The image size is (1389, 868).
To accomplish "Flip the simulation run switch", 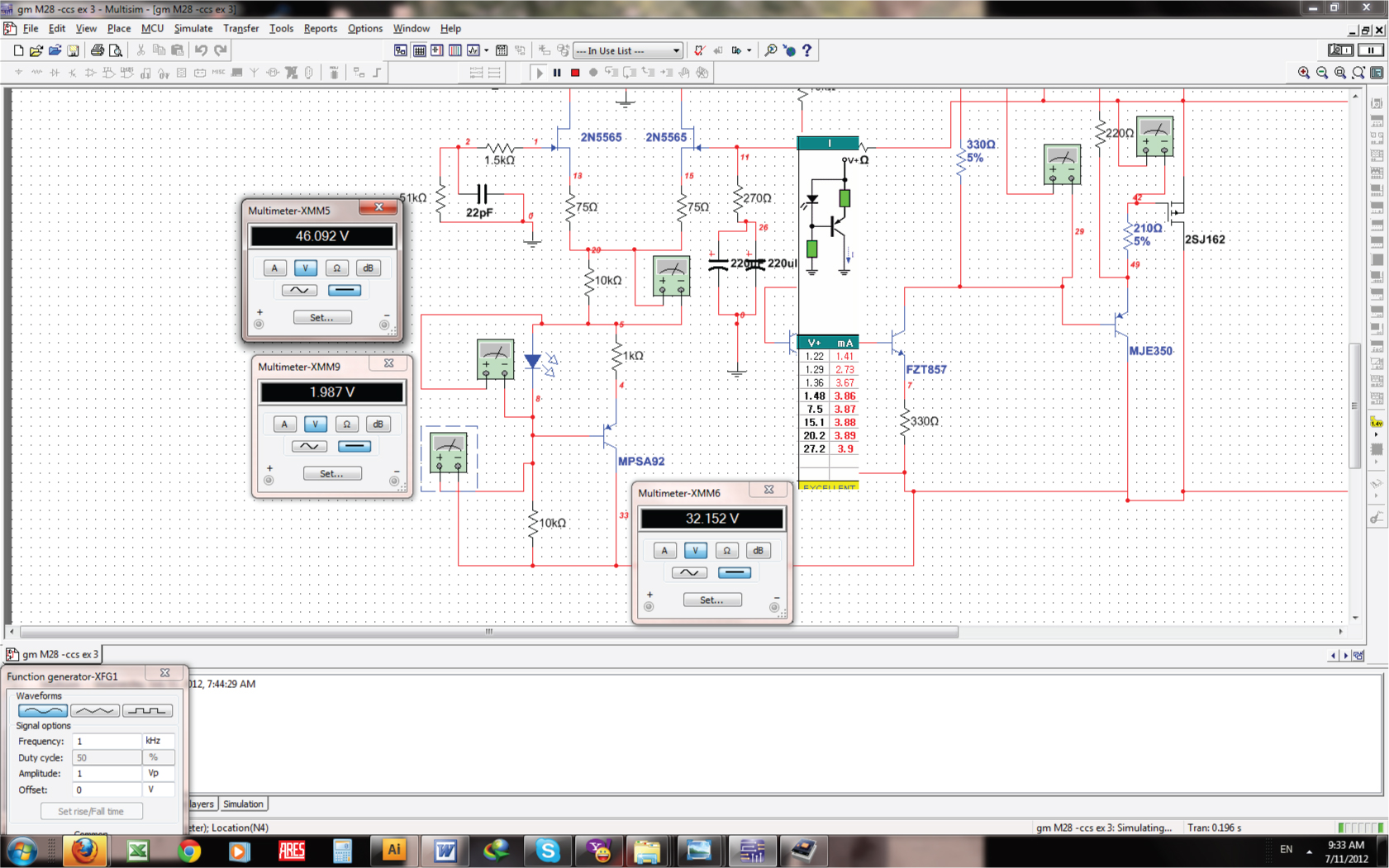I will 1339,50.
